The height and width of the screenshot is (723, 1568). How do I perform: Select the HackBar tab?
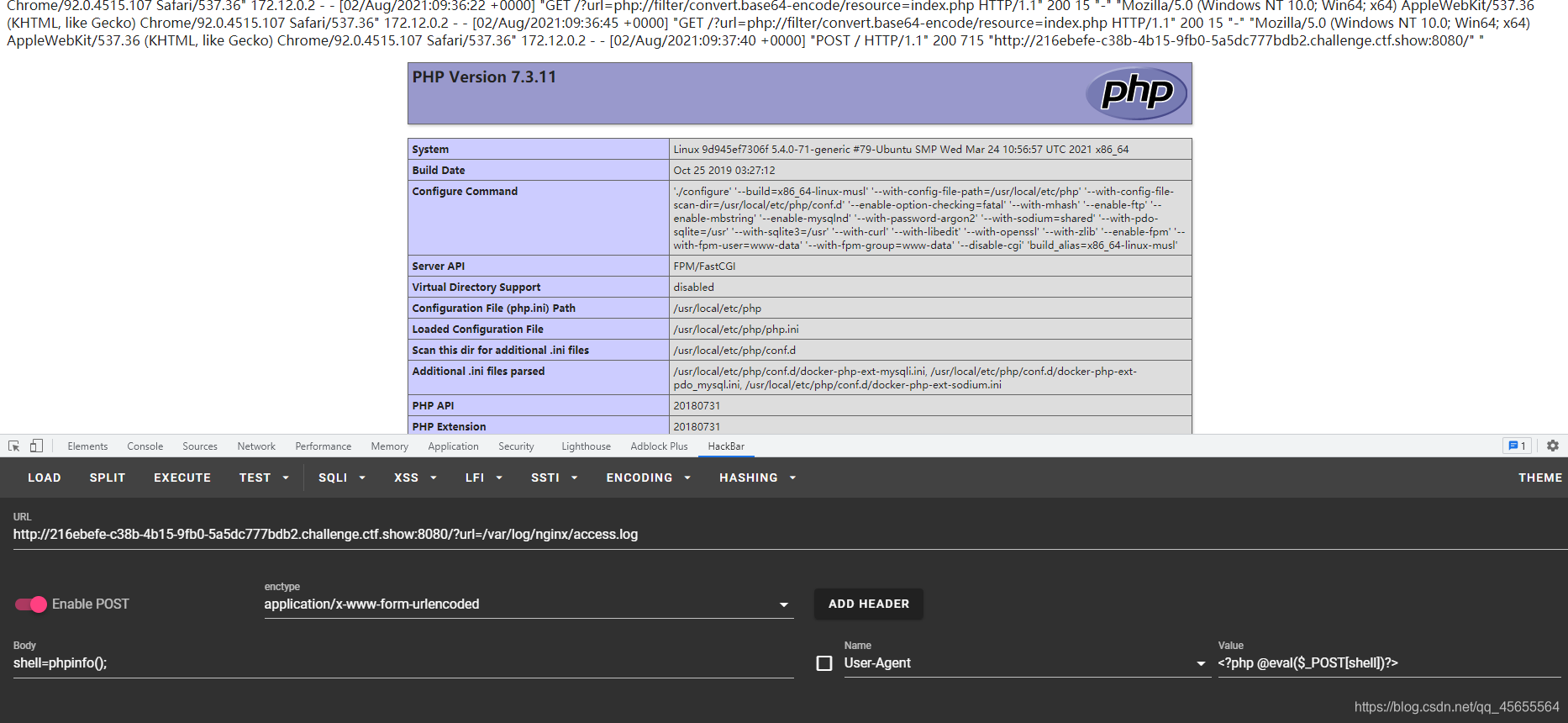[726, 446]
